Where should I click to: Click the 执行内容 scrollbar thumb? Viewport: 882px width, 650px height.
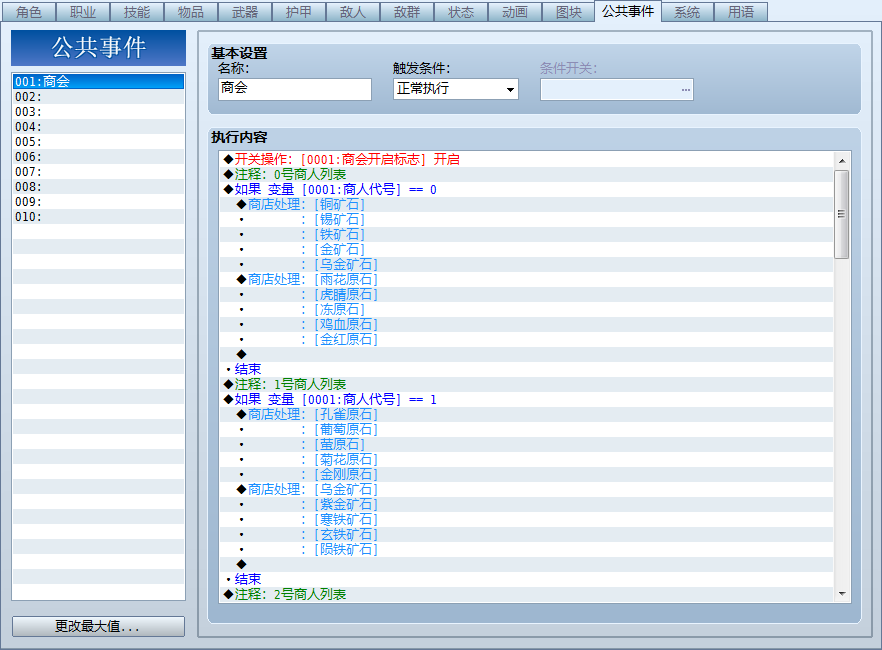pos(842,214)
